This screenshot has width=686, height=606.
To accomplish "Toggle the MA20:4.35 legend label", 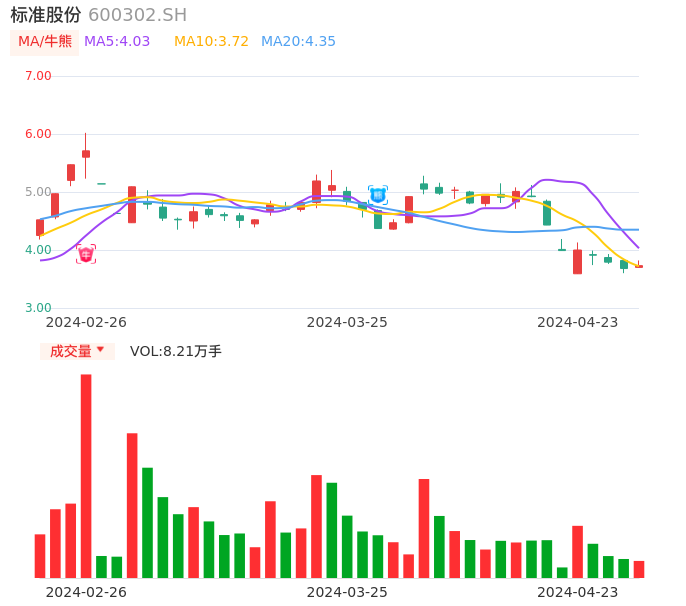I will point(298,42).
